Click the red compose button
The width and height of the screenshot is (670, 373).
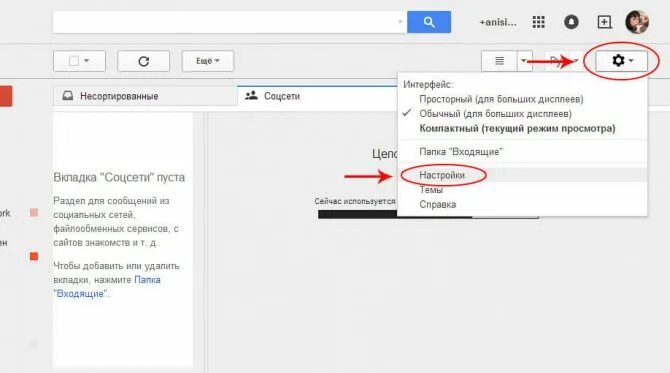tap(6, 96)
